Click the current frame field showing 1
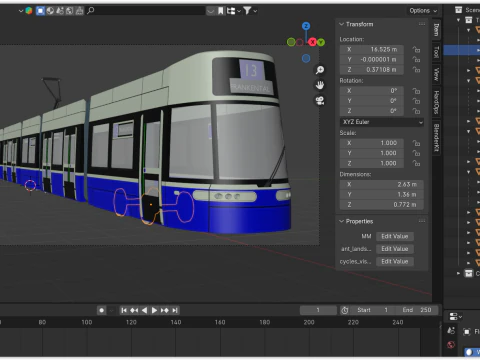 tap(318, 310)
